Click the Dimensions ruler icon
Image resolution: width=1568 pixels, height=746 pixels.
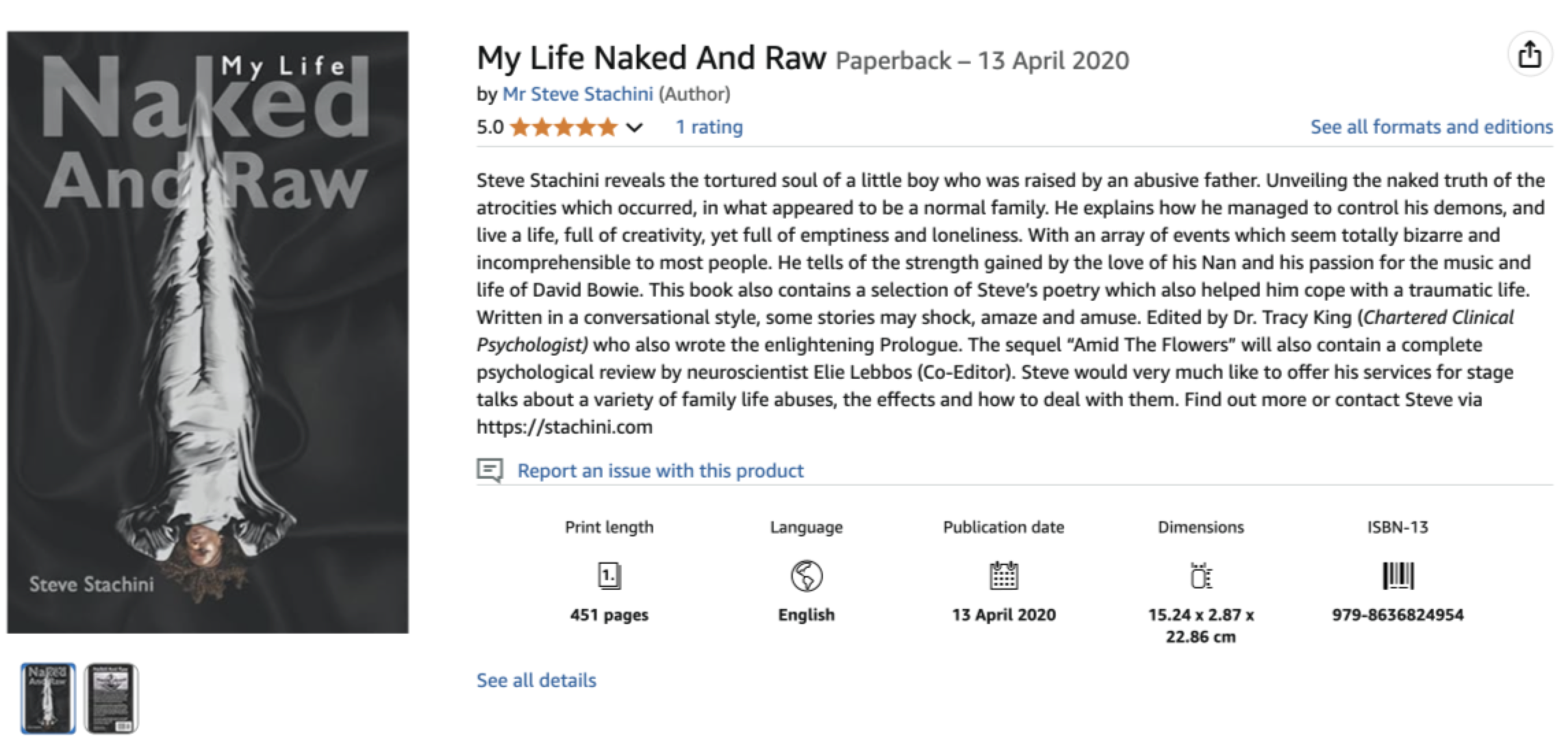tap(1201, 576)
